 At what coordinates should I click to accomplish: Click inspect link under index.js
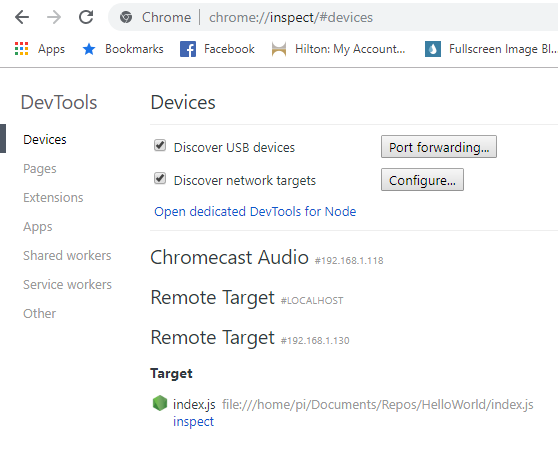(193, 422)
